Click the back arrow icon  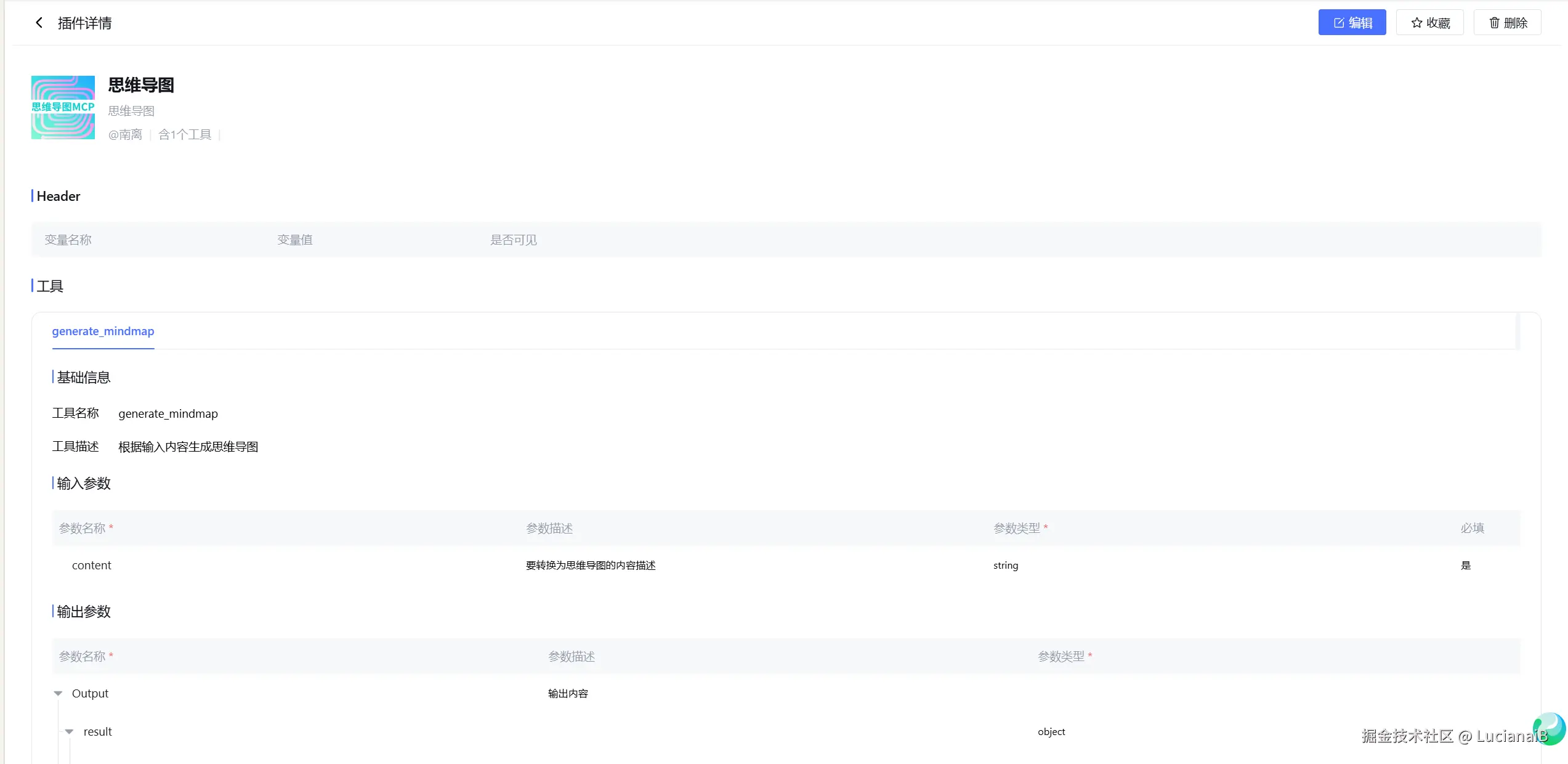pyautogui.click(x=39, y=23)
